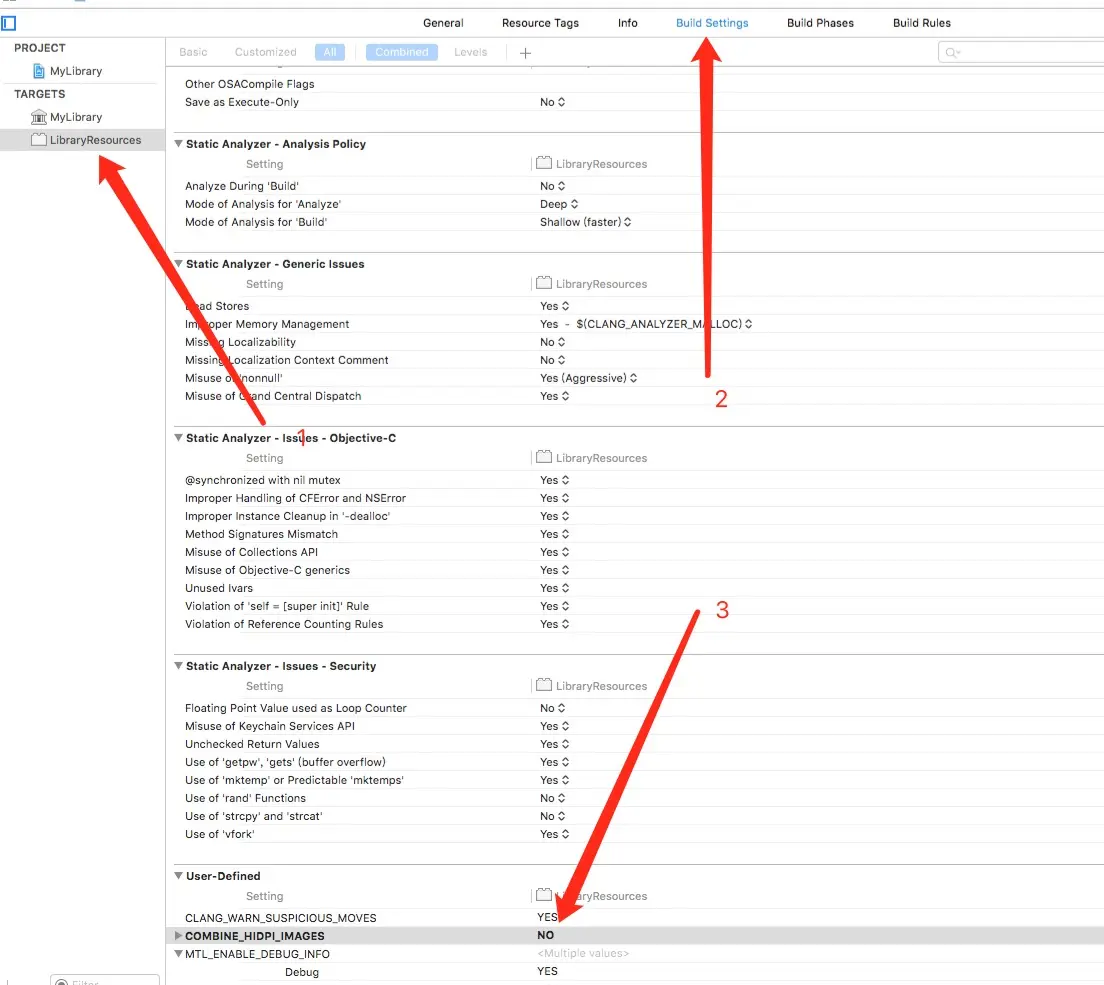Collapse Static Analyzer - Issues - Objective-C section
Viewport: 1104px width, 985px height.
pyautogui.click(x=178, y=438)
